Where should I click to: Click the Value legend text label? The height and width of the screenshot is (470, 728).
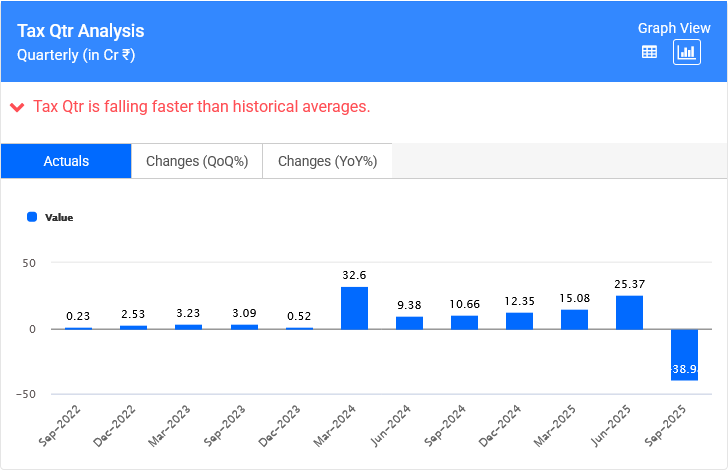point(59,217)
